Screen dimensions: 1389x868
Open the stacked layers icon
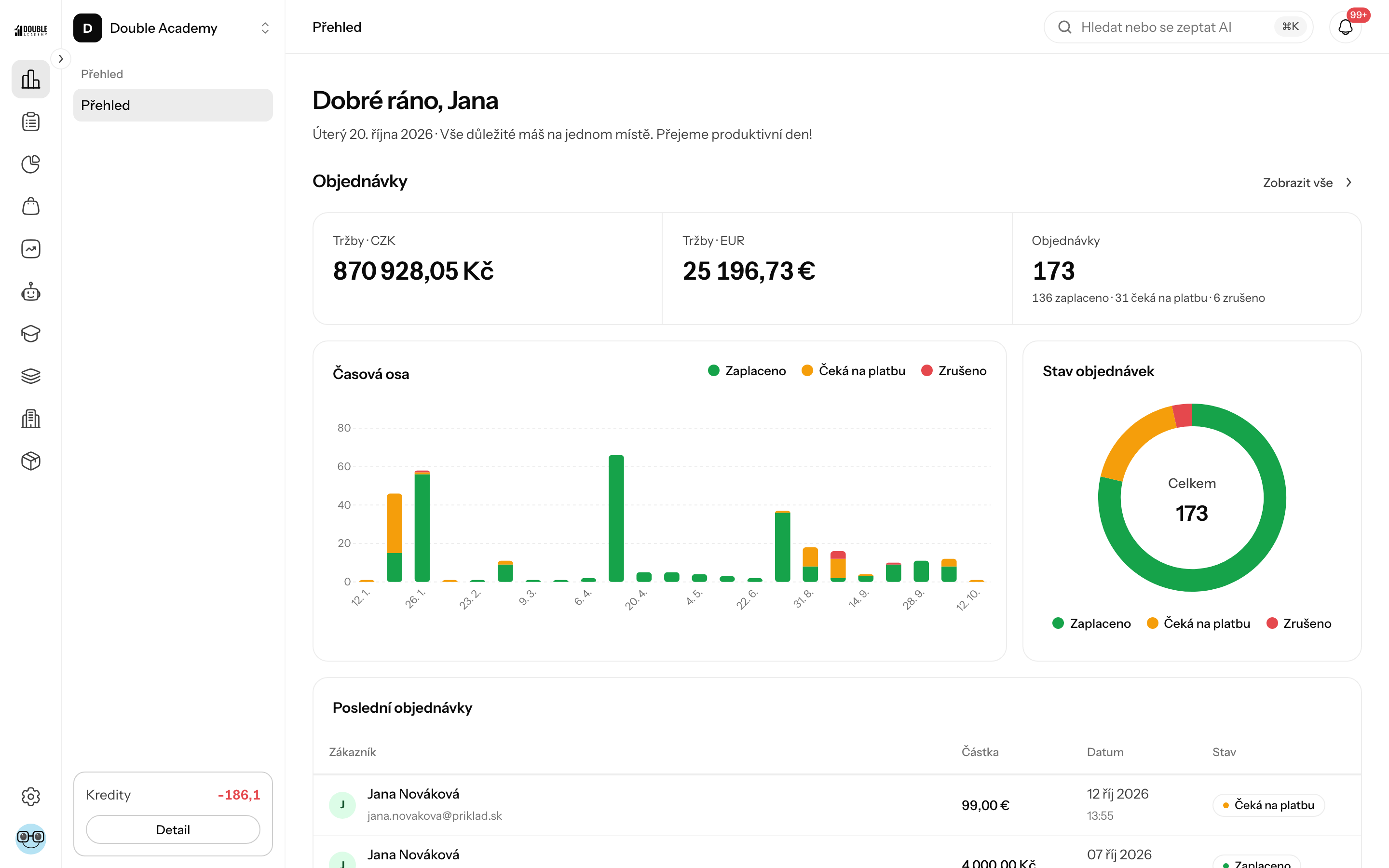click(x=30, y=376)
